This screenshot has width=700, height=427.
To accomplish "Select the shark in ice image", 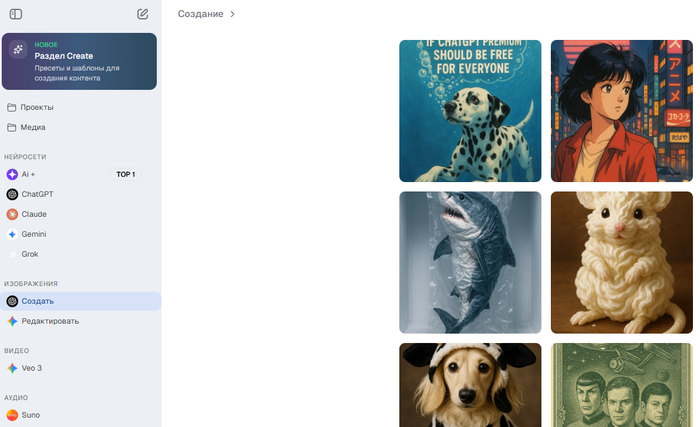I will click(470, 262).
